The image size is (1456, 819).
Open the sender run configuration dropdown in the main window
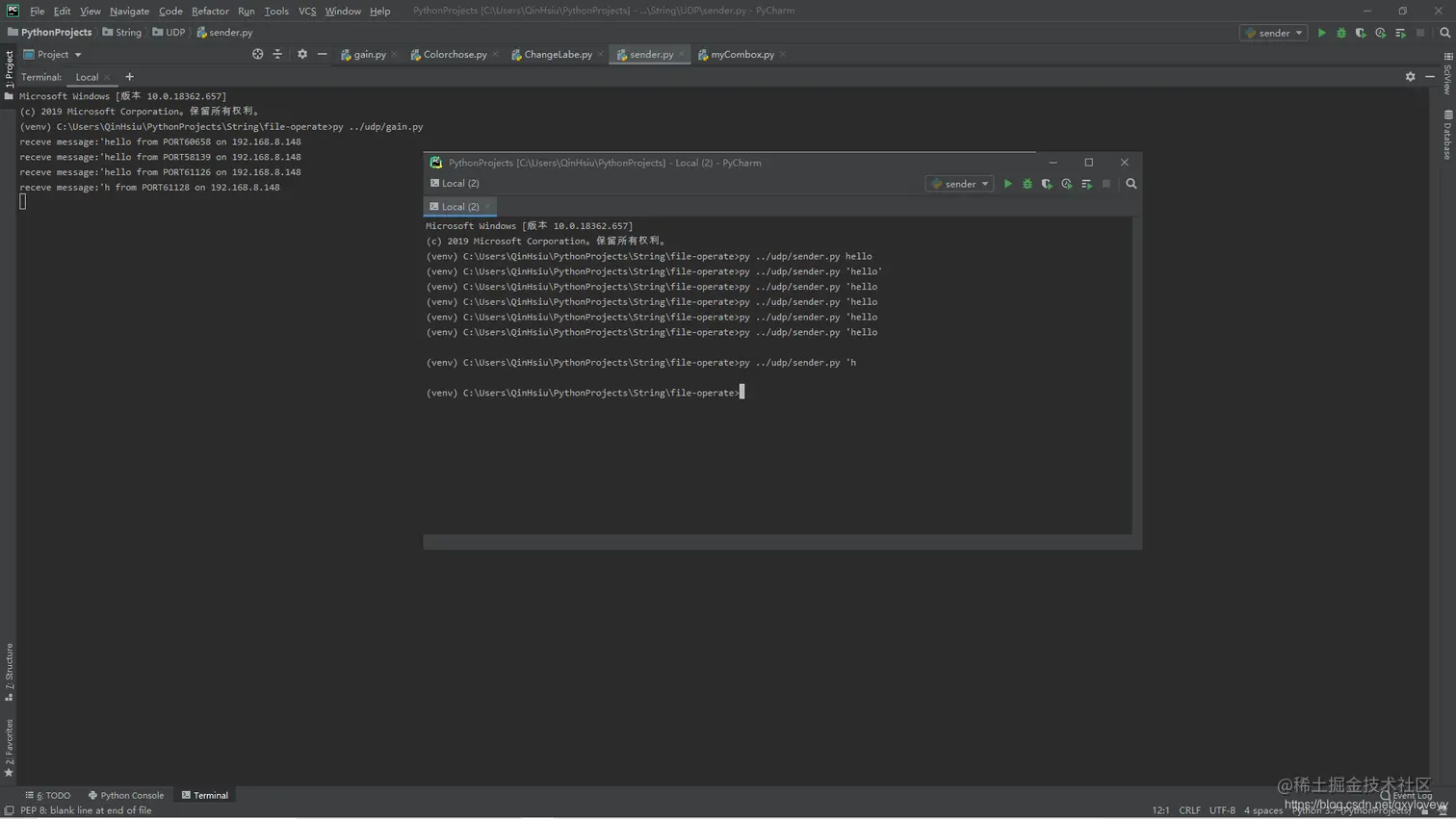(1273, 33)
